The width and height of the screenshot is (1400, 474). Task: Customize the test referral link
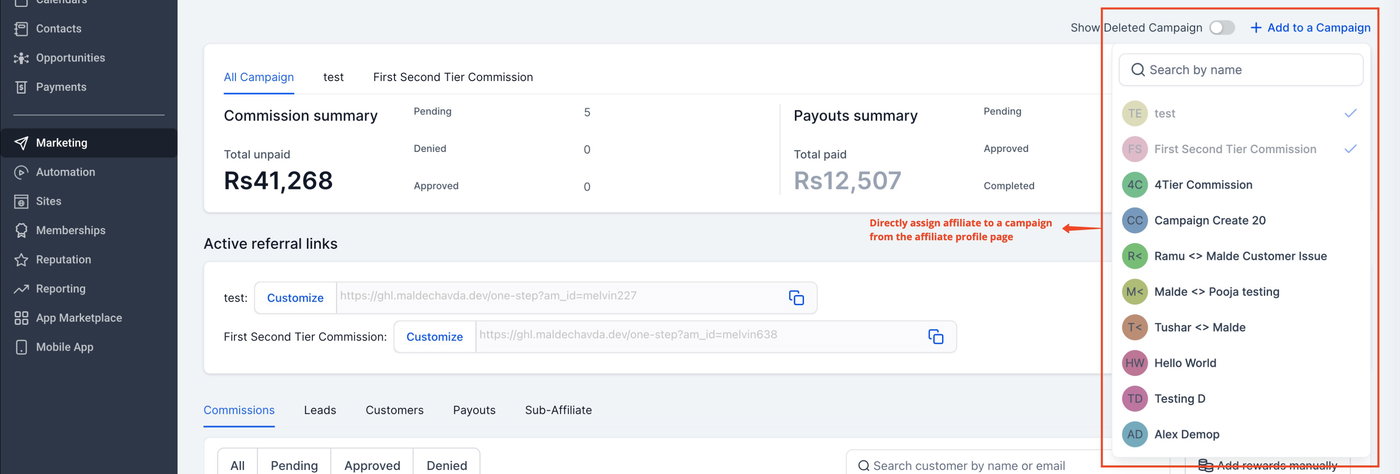pos(295,298)
